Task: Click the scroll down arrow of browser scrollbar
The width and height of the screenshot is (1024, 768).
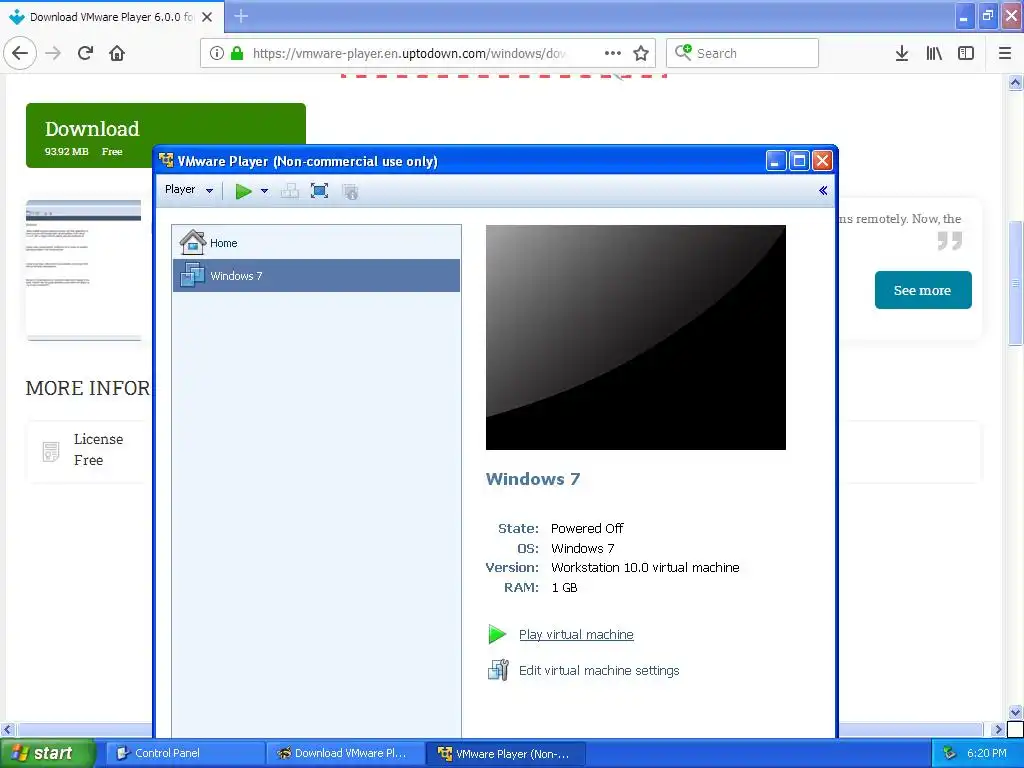Action: coord(1015,712)
